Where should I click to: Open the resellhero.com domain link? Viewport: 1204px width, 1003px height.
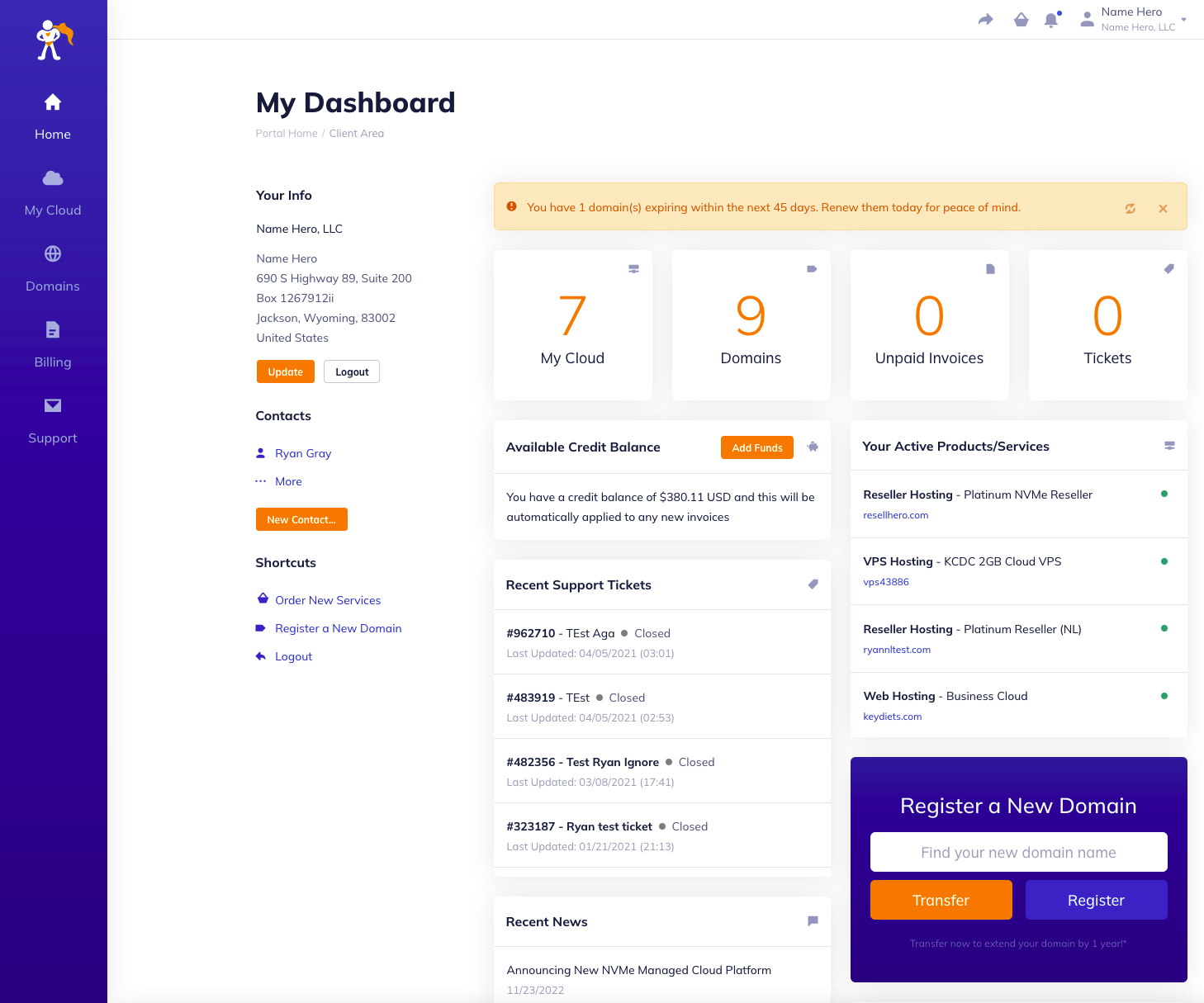tap(896, 515)
